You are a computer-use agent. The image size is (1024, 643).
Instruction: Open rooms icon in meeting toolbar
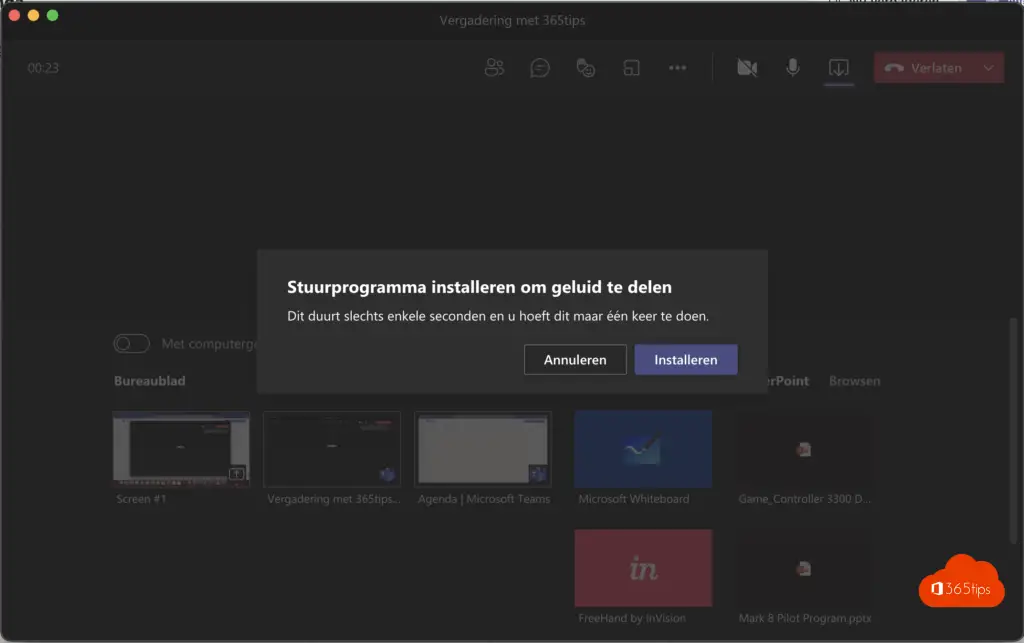632,68
